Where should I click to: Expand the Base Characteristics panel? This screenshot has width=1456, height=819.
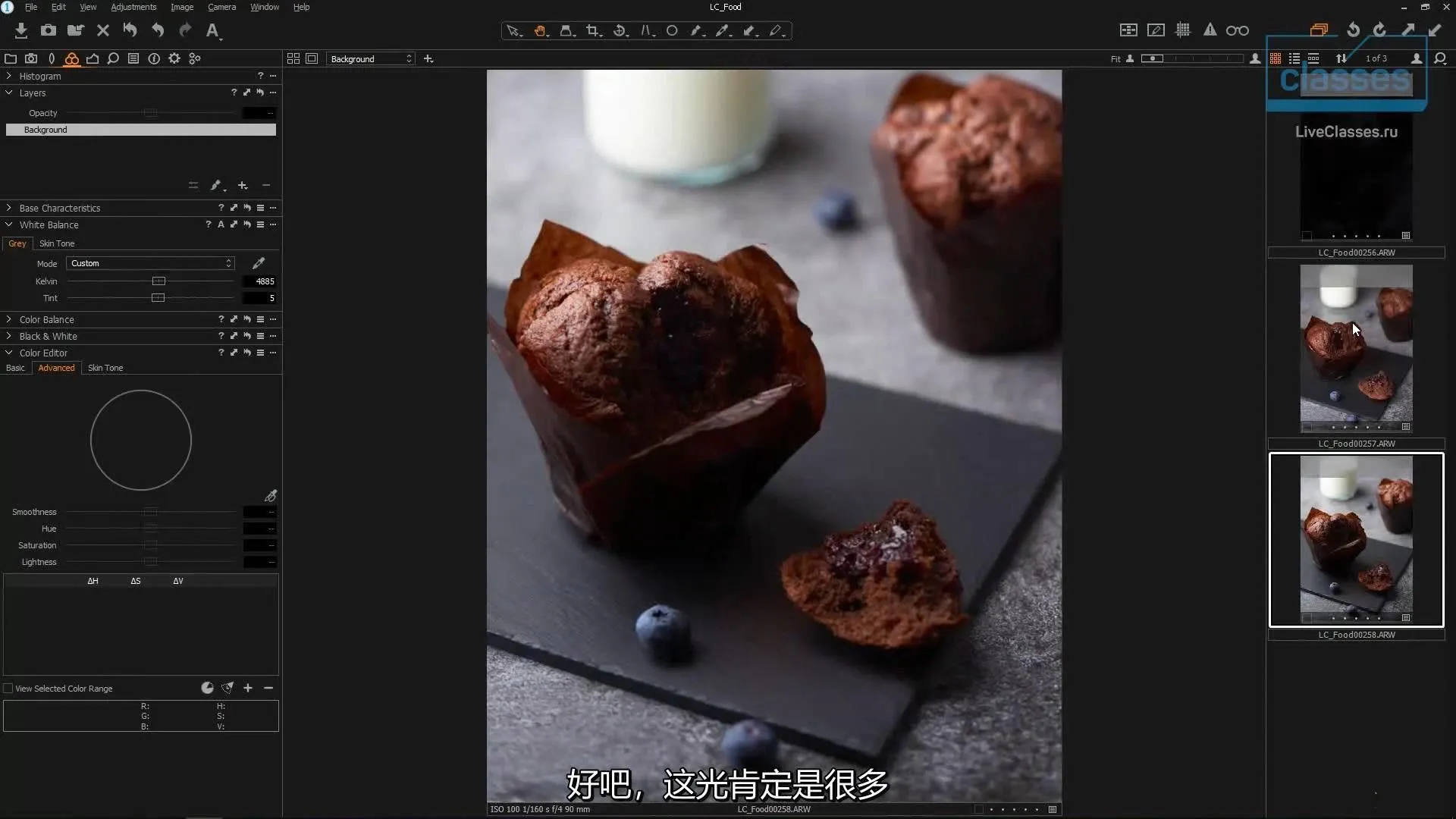[x=9, y=207]
